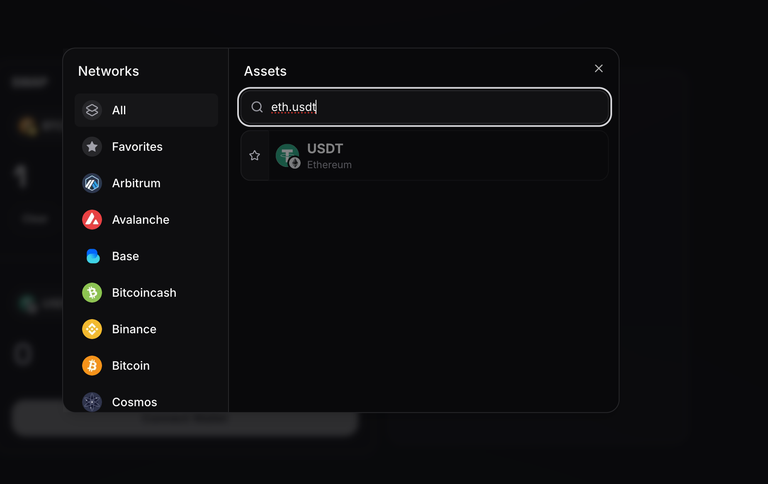The image size is (768, 484).
Task: Click the Arbitrum network logo icon
Action: (92, 183)
